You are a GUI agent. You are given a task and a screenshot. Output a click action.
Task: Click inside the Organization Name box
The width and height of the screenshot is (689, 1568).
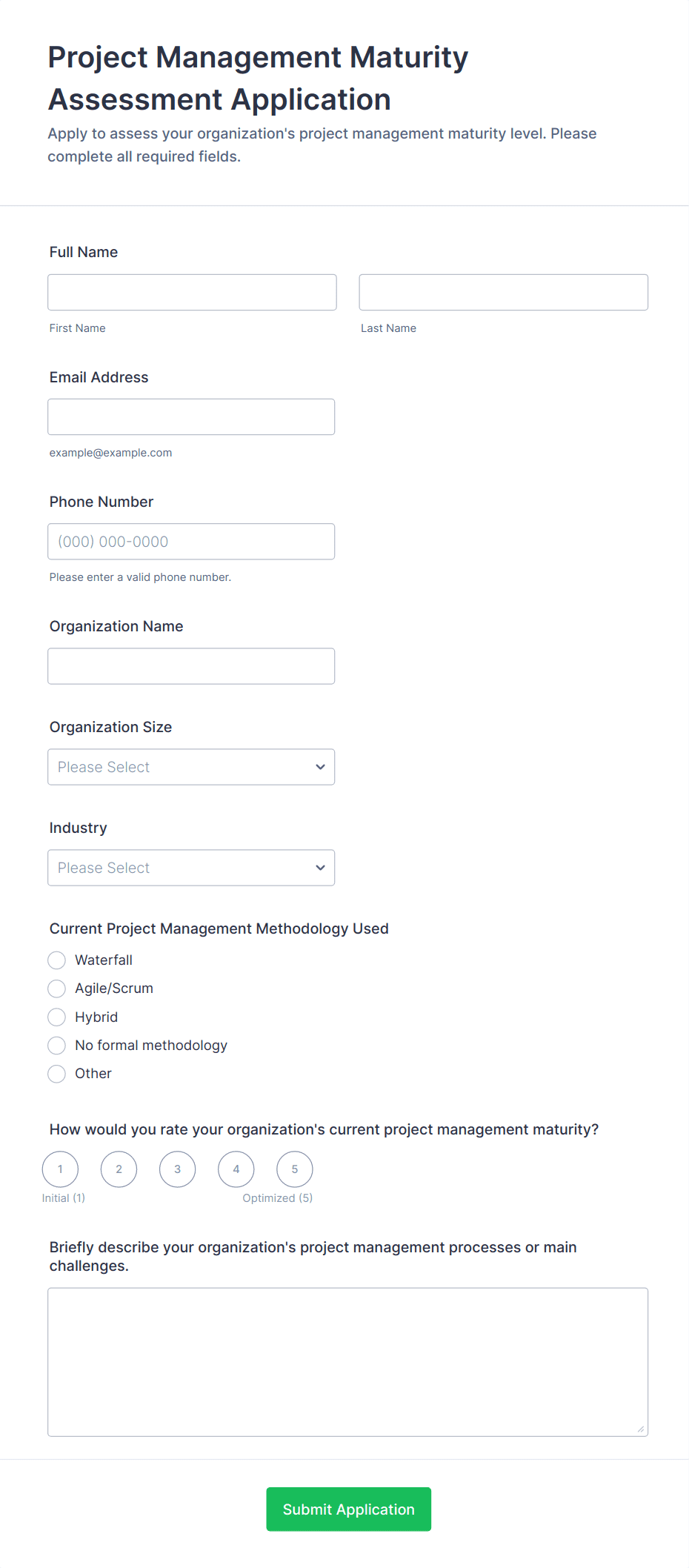[190, 665]
